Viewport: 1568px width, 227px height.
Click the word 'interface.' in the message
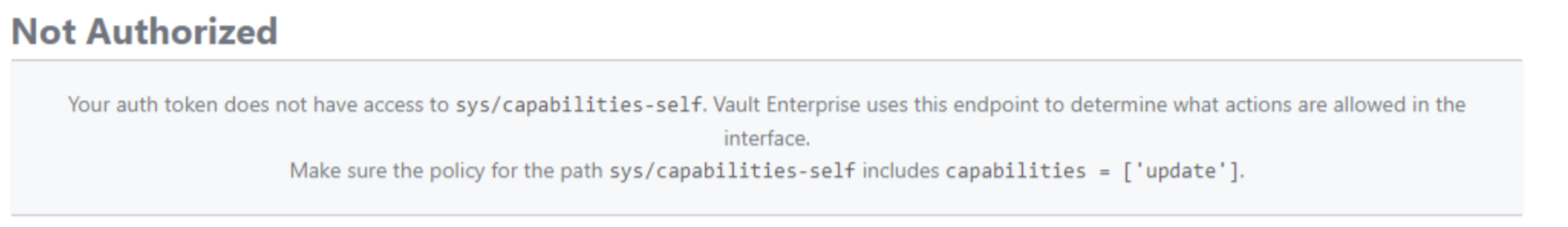tap(766, 139)
